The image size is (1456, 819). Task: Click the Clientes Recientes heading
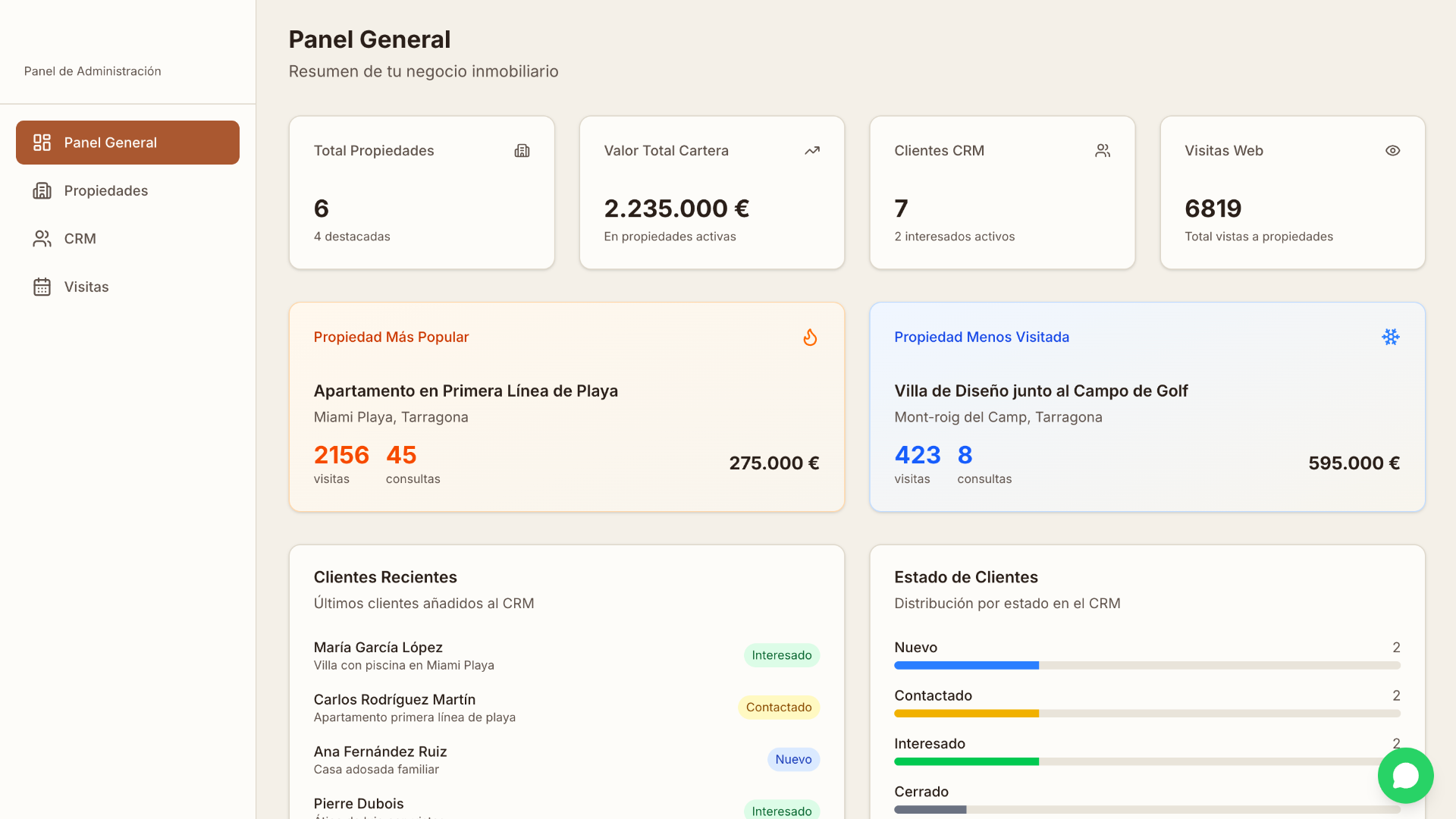pos(385,577)
